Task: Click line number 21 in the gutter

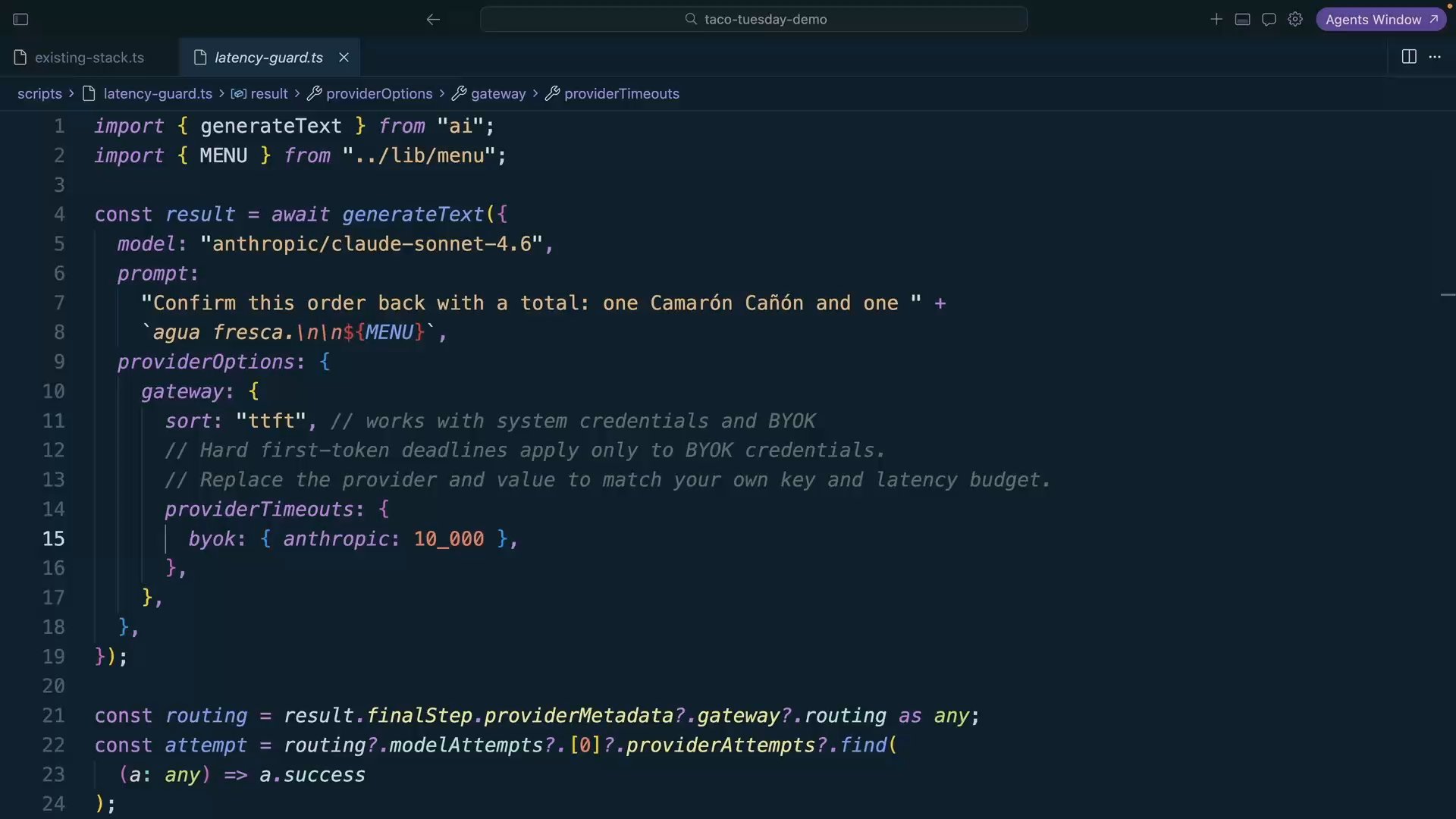Action: [x=53, y=716]
